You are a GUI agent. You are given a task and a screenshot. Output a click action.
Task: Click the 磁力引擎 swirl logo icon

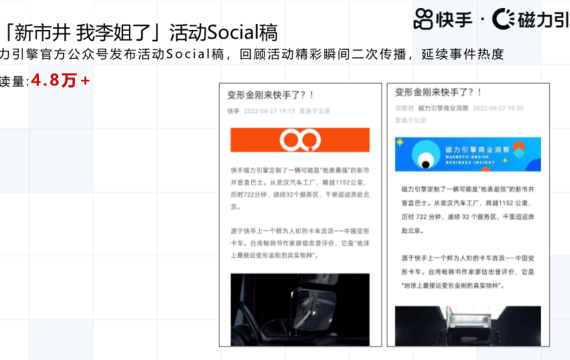pyautogui.click(x=503, y=19)
